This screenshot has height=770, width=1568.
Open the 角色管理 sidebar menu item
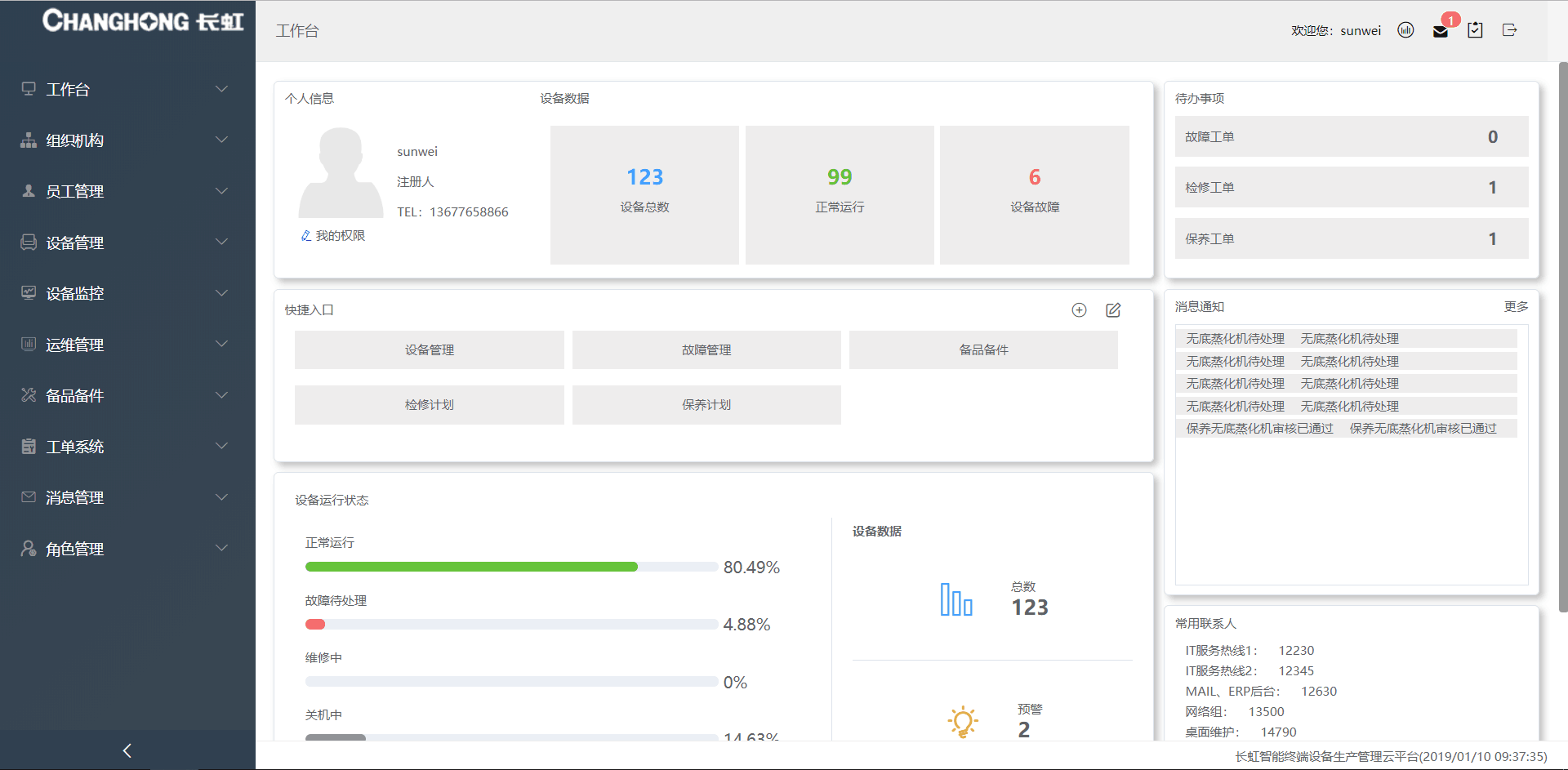[127, 548]
